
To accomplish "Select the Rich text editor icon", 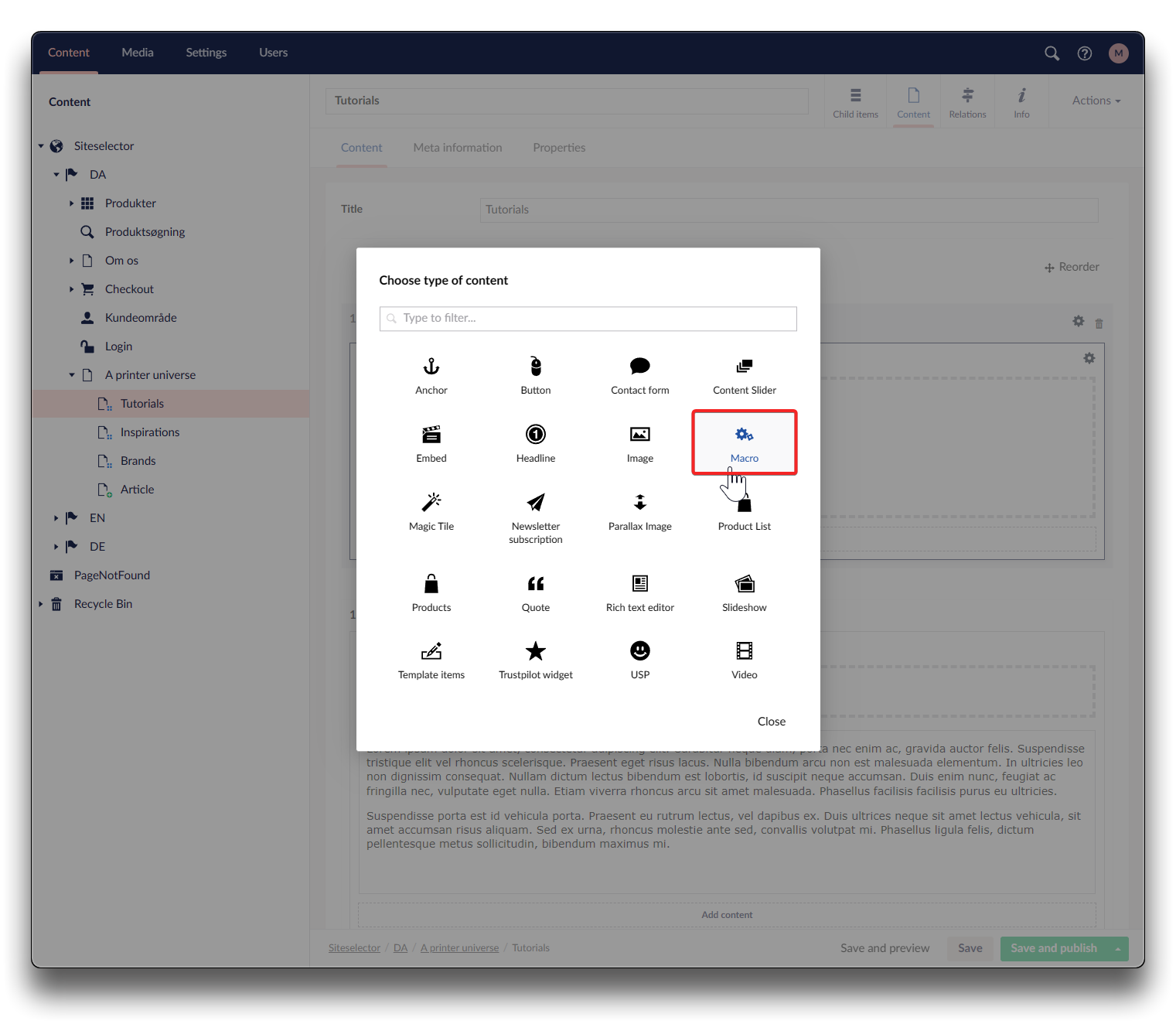I will click(x=639, y=584).
